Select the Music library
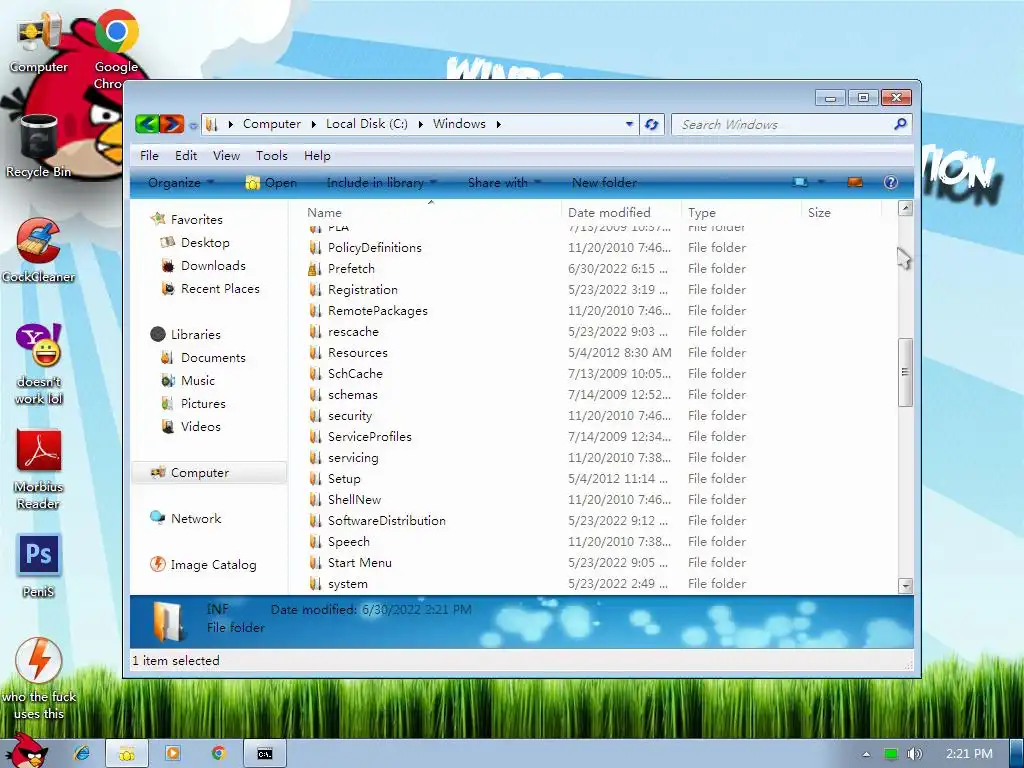 [x=197, y=381]
